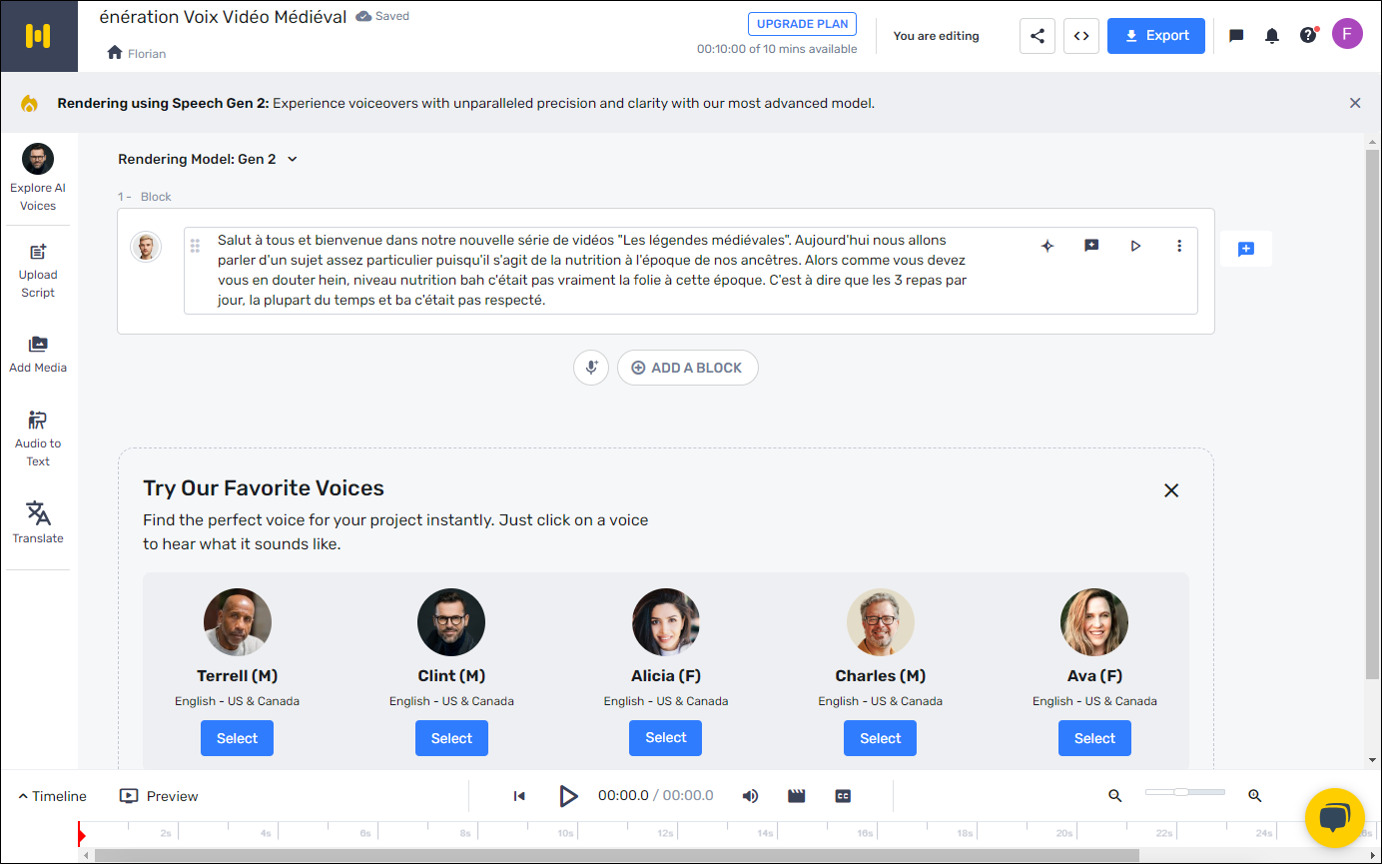Click Terrell's voice avatar thumbnail

237,621
